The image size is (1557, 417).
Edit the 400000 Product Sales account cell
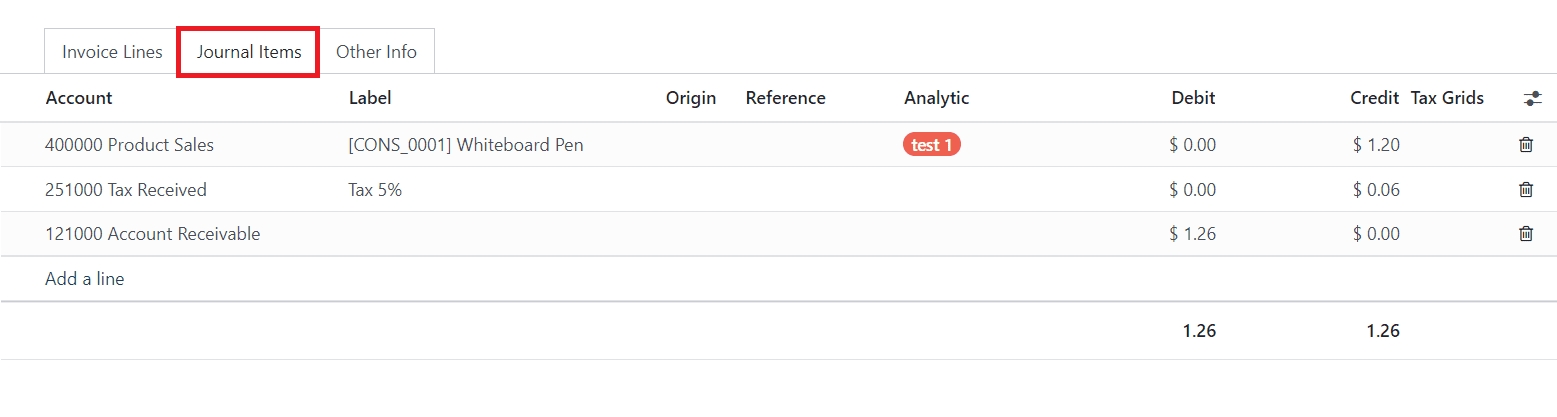[x=130, y=145]
